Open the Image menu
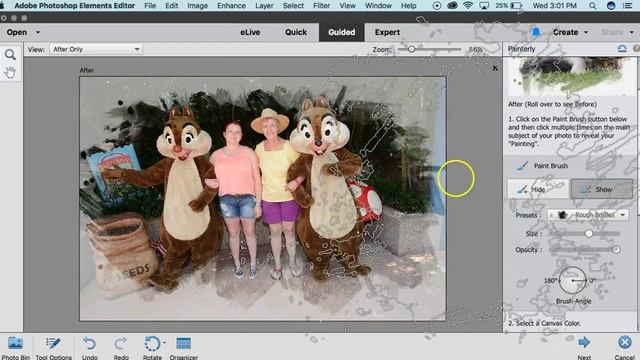This screenshot has height=360, width=640. point(198,6)
